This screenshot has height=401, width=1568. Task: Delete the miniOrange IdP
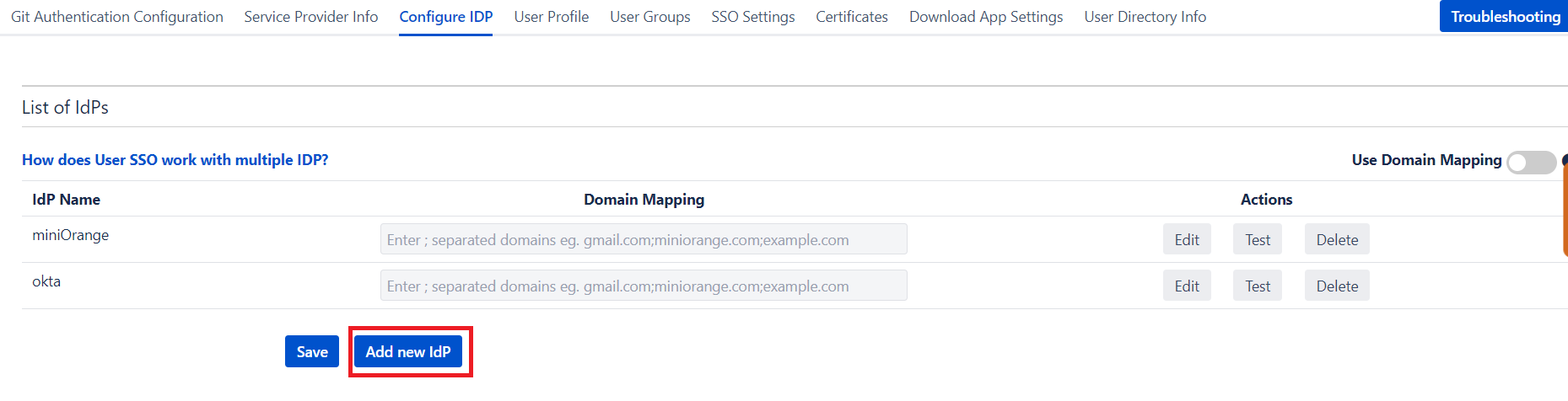click(x=1337, y=239)
